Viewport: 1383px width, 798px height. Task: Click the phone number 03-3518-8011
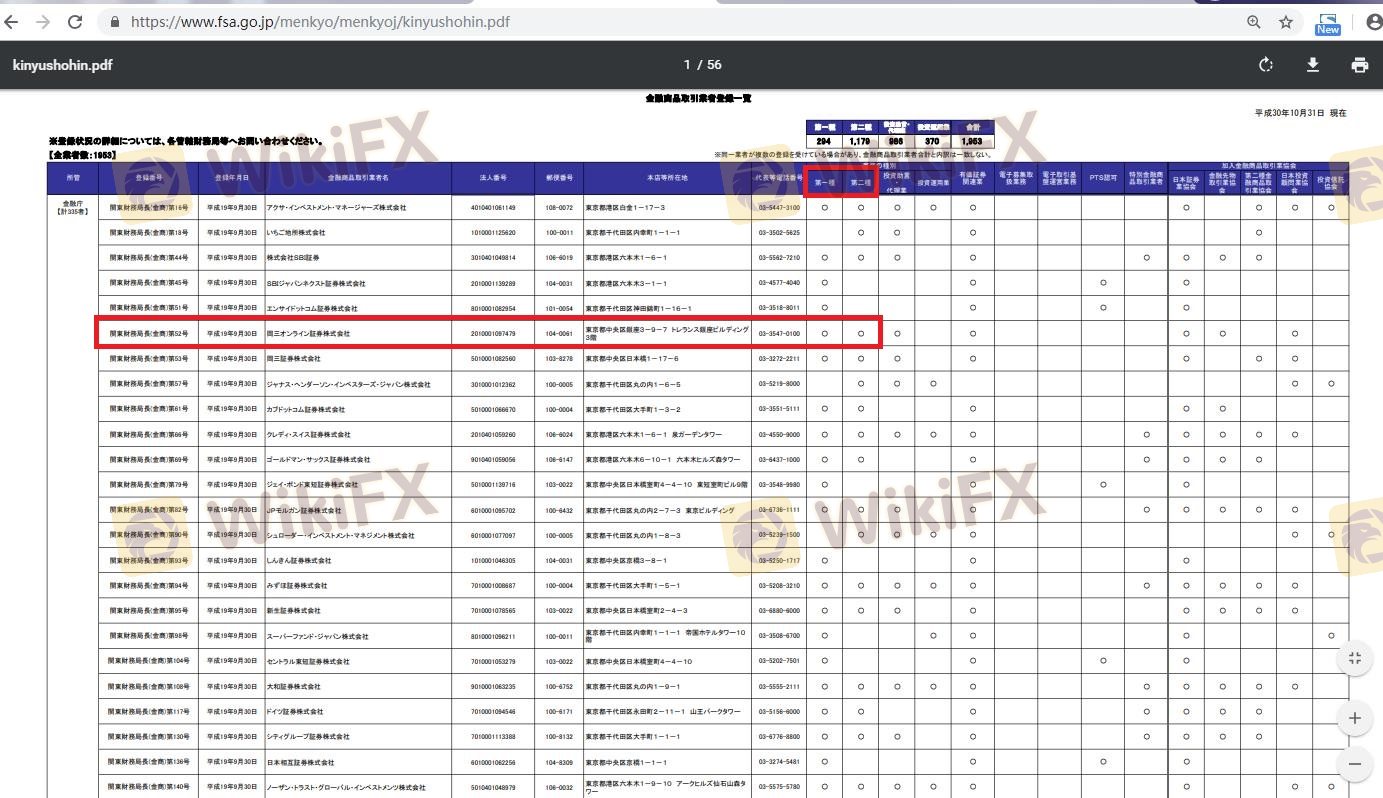point(779,308)
